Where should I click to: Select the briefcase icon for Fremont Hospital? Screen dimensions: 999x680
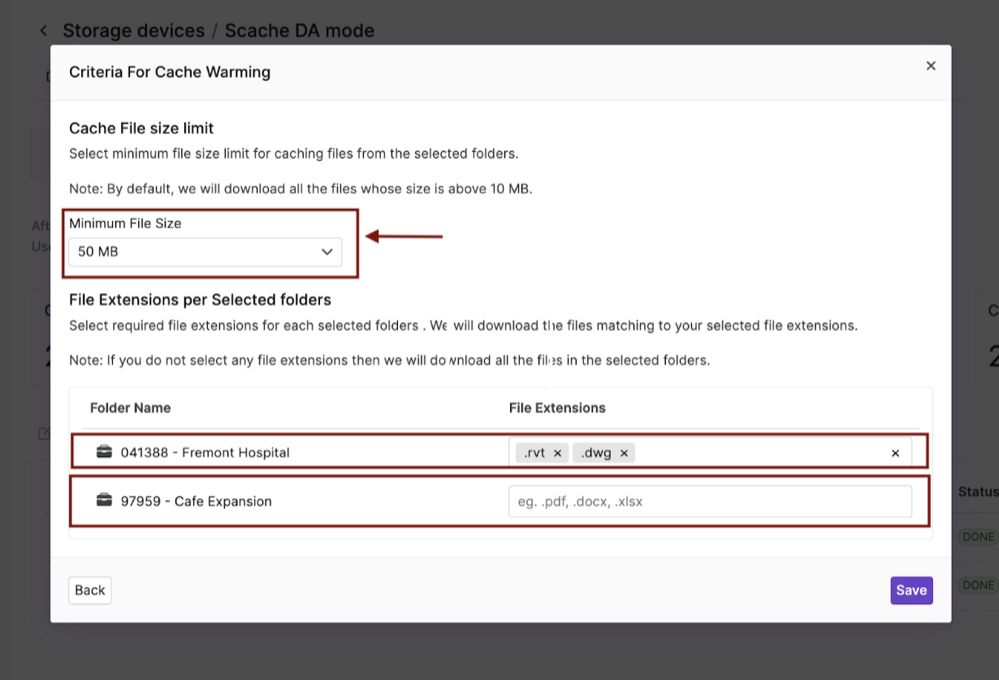pyautogui.click(x=104, y=452)
